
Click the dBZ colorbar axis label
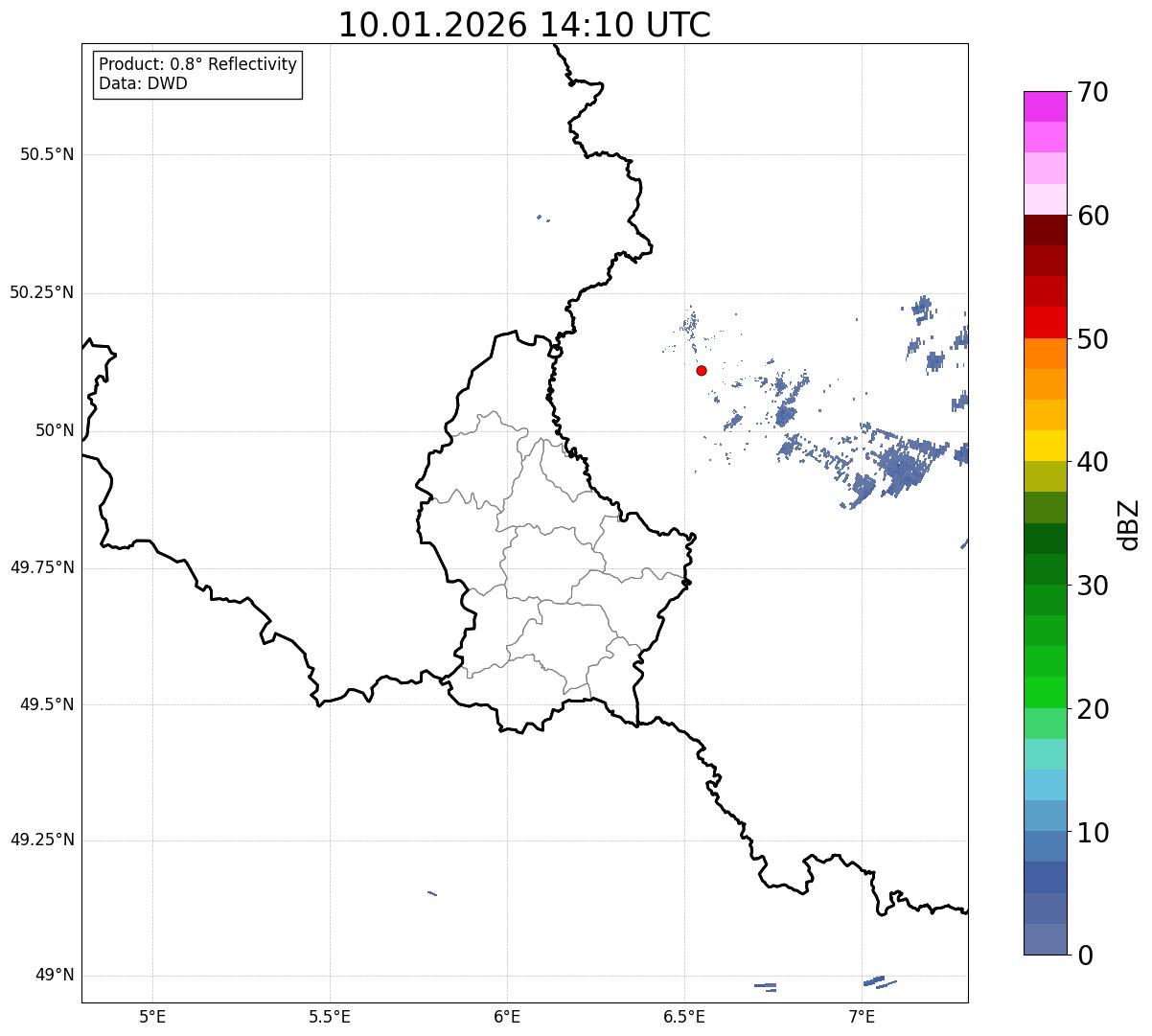(x=1130, y=523)
